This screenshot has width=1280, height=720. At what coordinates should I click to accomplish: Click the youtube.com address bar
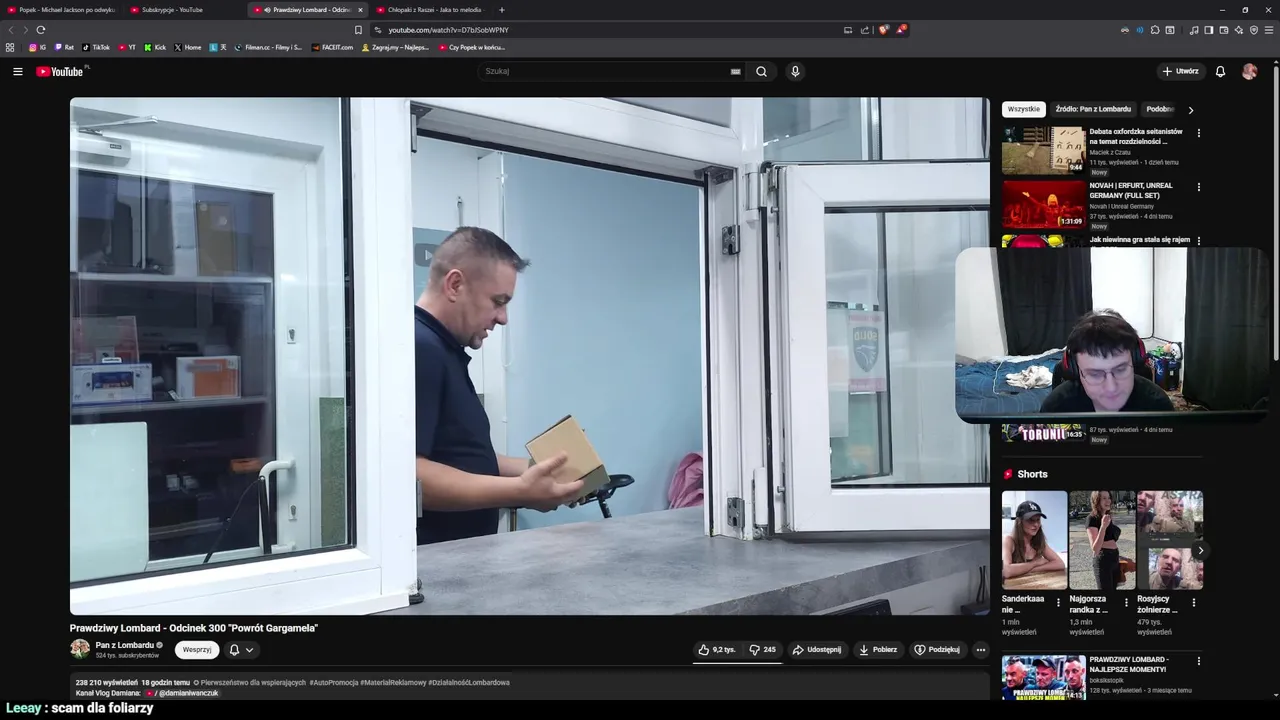tap(610, 30)
